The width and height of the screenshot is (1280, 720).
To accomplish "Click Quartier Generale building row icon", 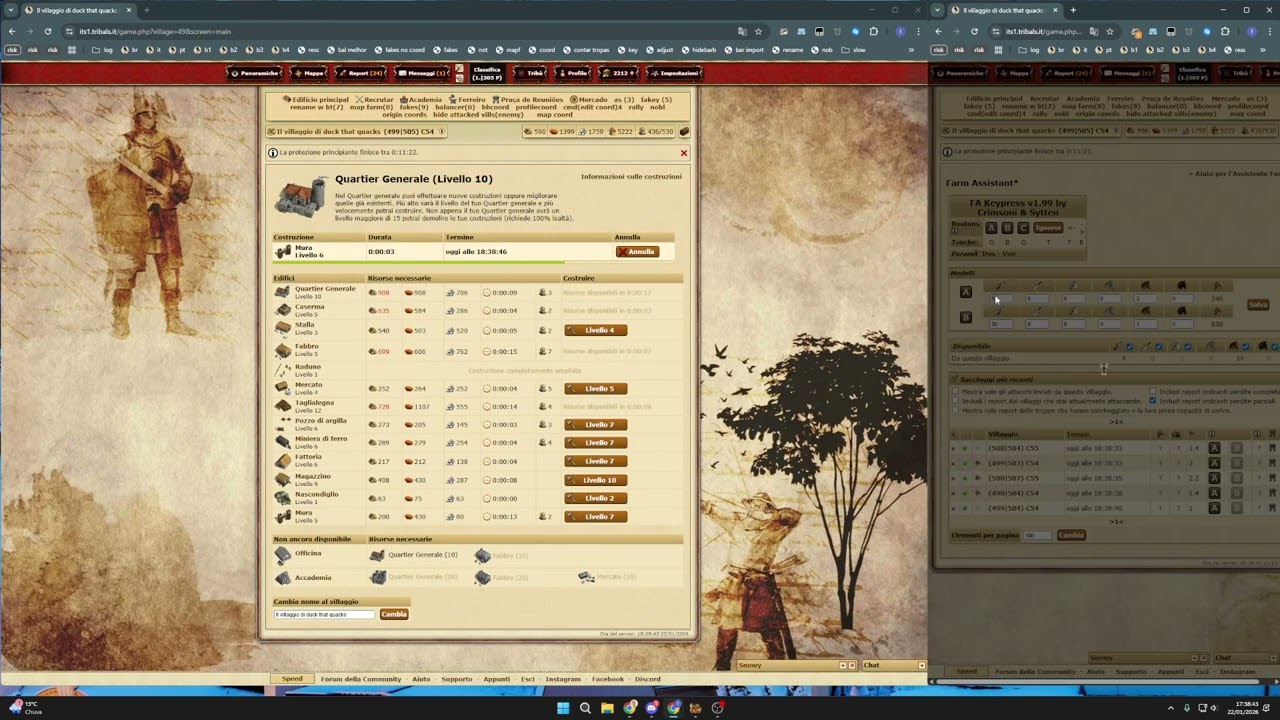I will (283, 293).
